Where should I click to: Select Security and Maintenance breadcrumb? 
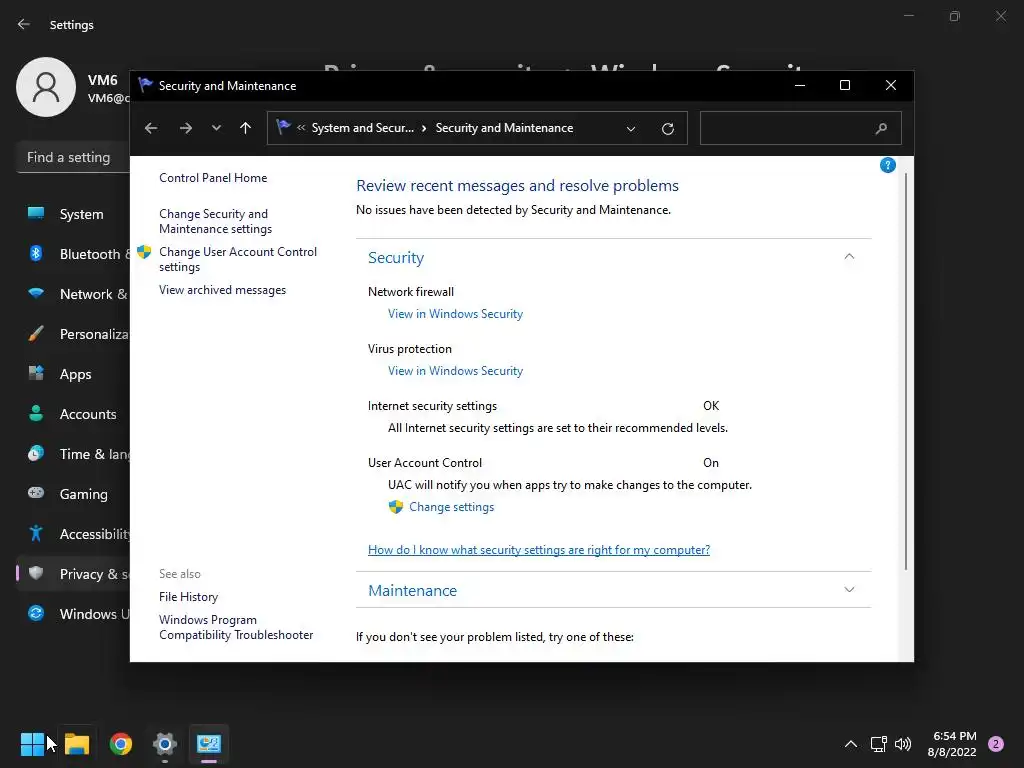pos(504,128)
